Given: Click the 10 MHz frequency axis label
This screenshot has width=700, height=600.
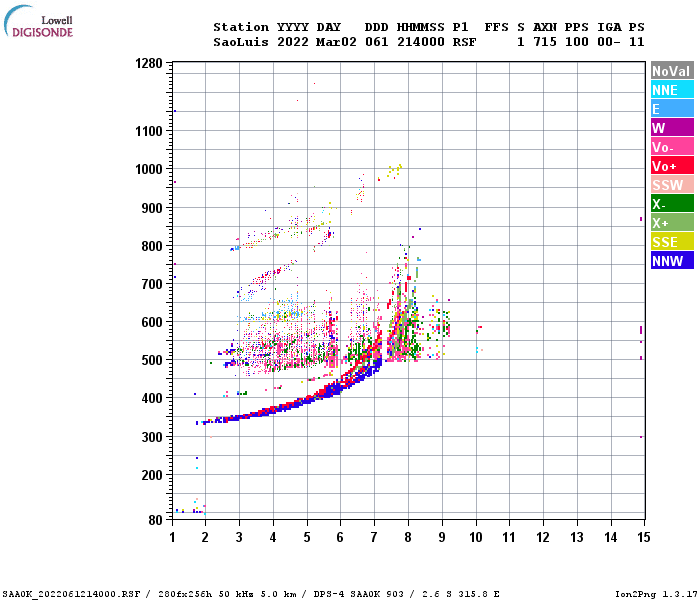Looking at the screenshot, I should tap(476, 537).
